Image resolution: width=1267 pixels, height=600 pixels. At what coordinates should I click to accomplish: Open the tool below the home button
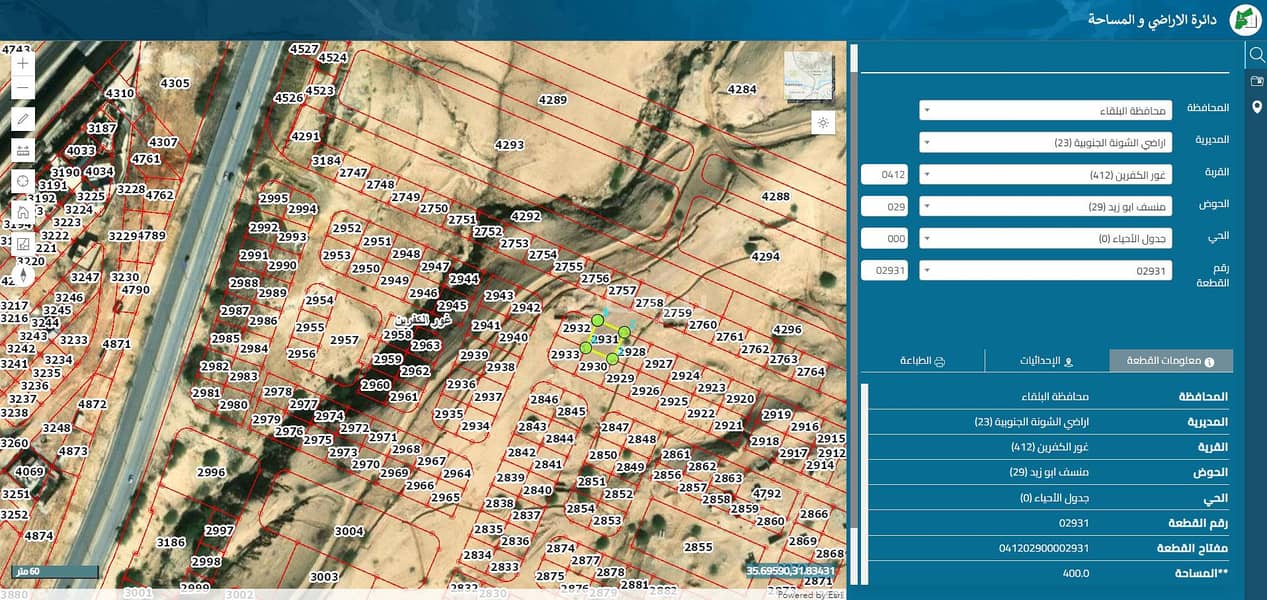pyautogui.click(x=23, y=243)
